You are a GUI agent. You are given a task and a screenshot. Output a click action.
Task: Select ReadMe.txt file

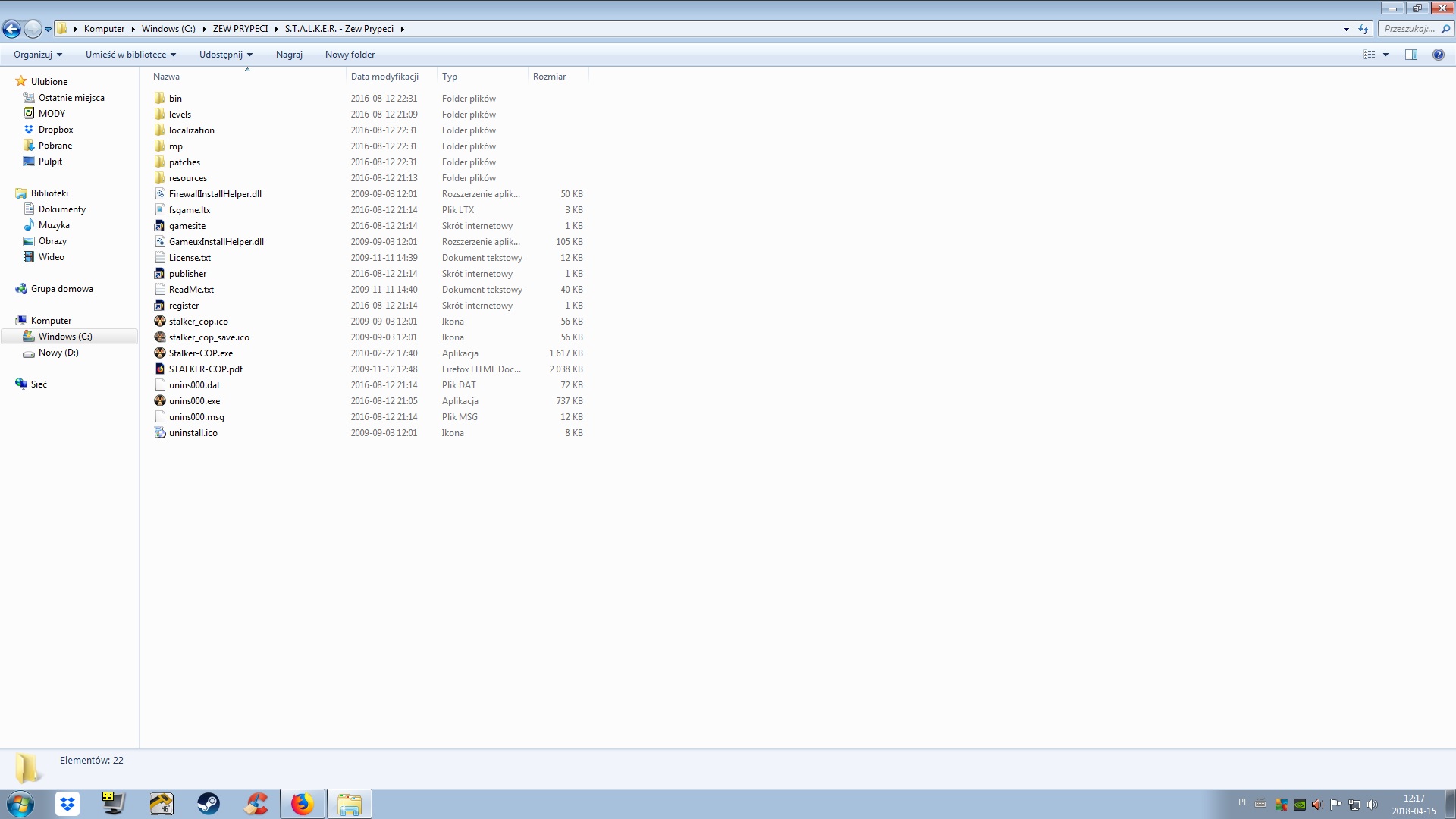pyautogui.click(x=191, y=290)
